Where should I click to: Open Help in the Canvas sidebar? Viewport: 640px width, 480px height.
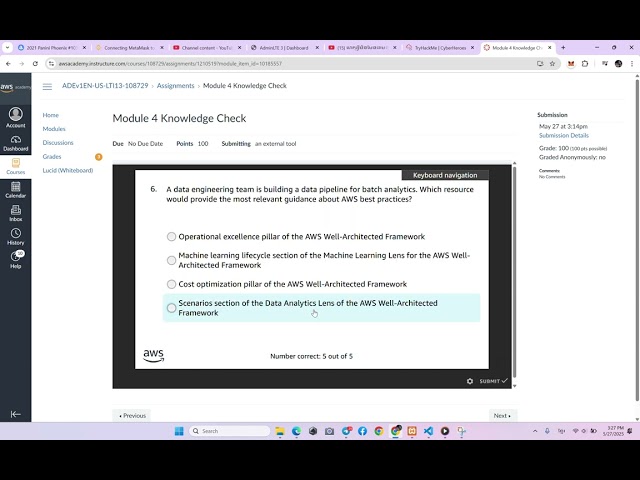pyautogui.click(x=16, y=260)
